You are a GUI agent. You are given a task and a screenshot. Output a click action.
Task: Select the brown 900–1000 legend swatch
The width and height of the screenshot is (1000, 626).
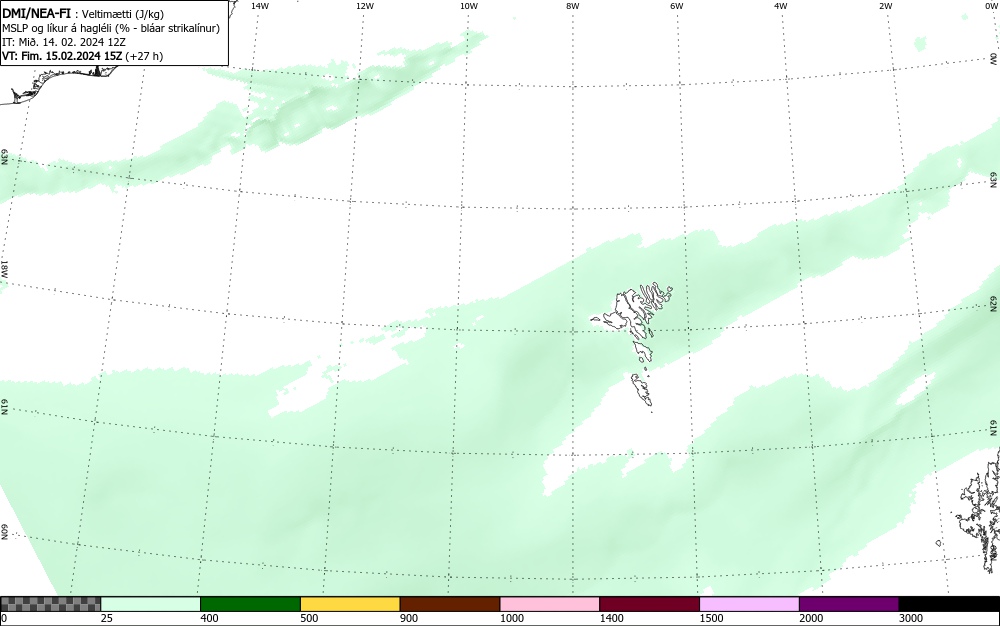point(450,604)
